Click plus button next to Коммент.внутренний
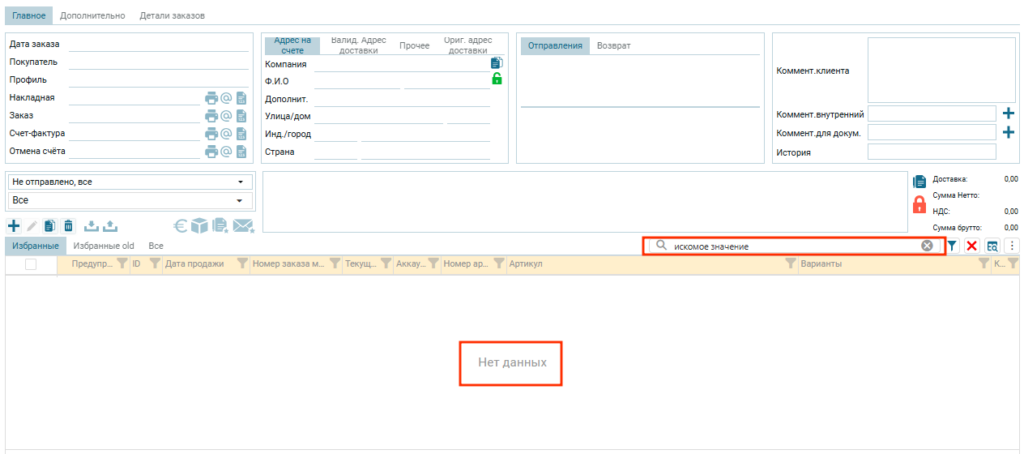The image size is (1024, 454). (x=1008, y=114)
